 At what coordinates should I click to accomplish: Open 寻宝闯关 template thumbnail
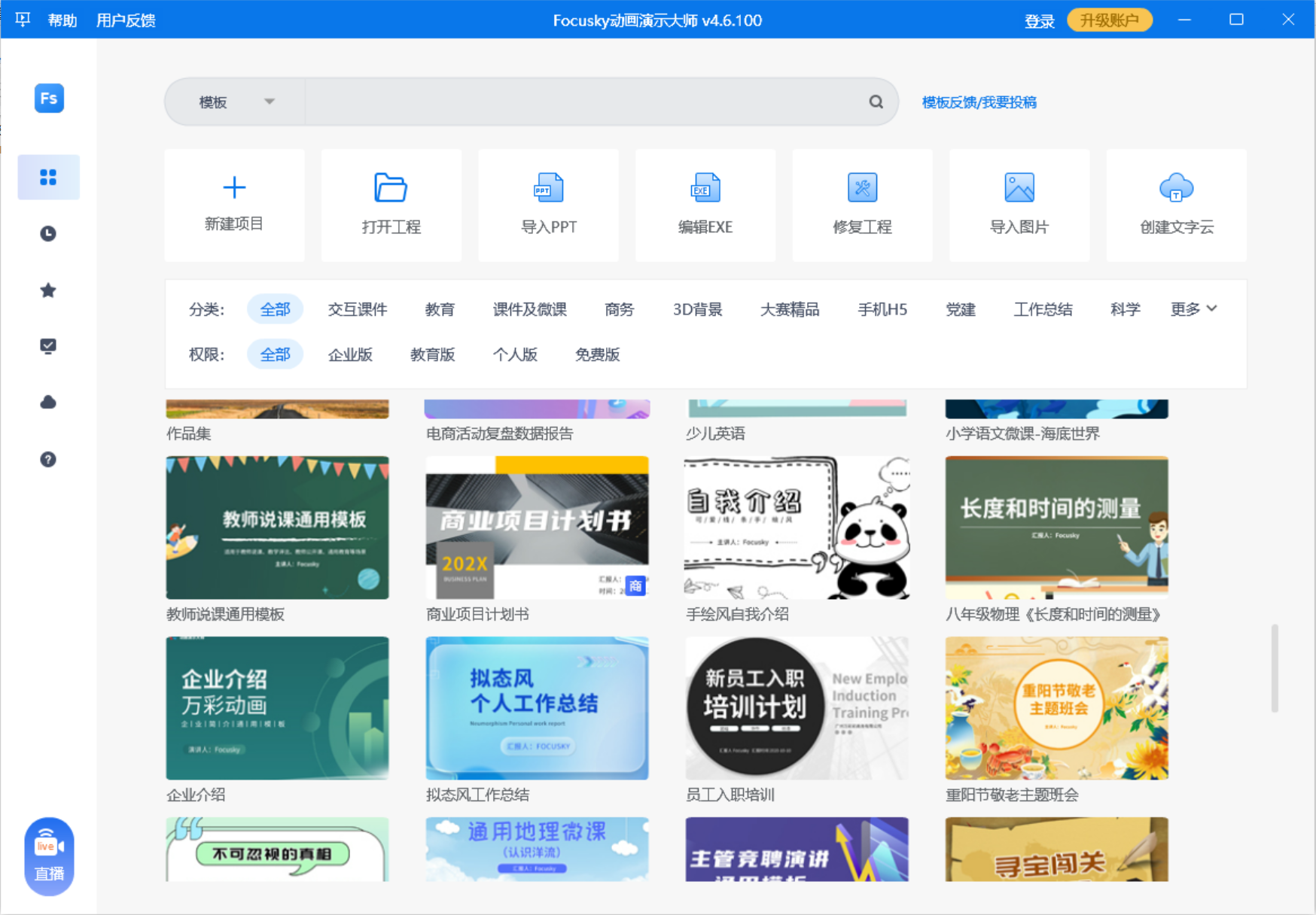(x=1057, y=849)
